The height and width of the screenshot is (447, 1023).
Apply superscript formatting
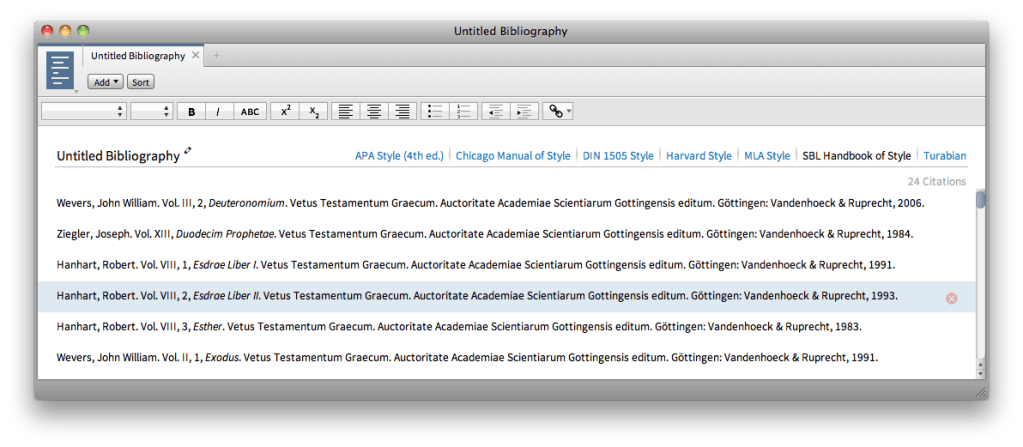tap(285, 112)
